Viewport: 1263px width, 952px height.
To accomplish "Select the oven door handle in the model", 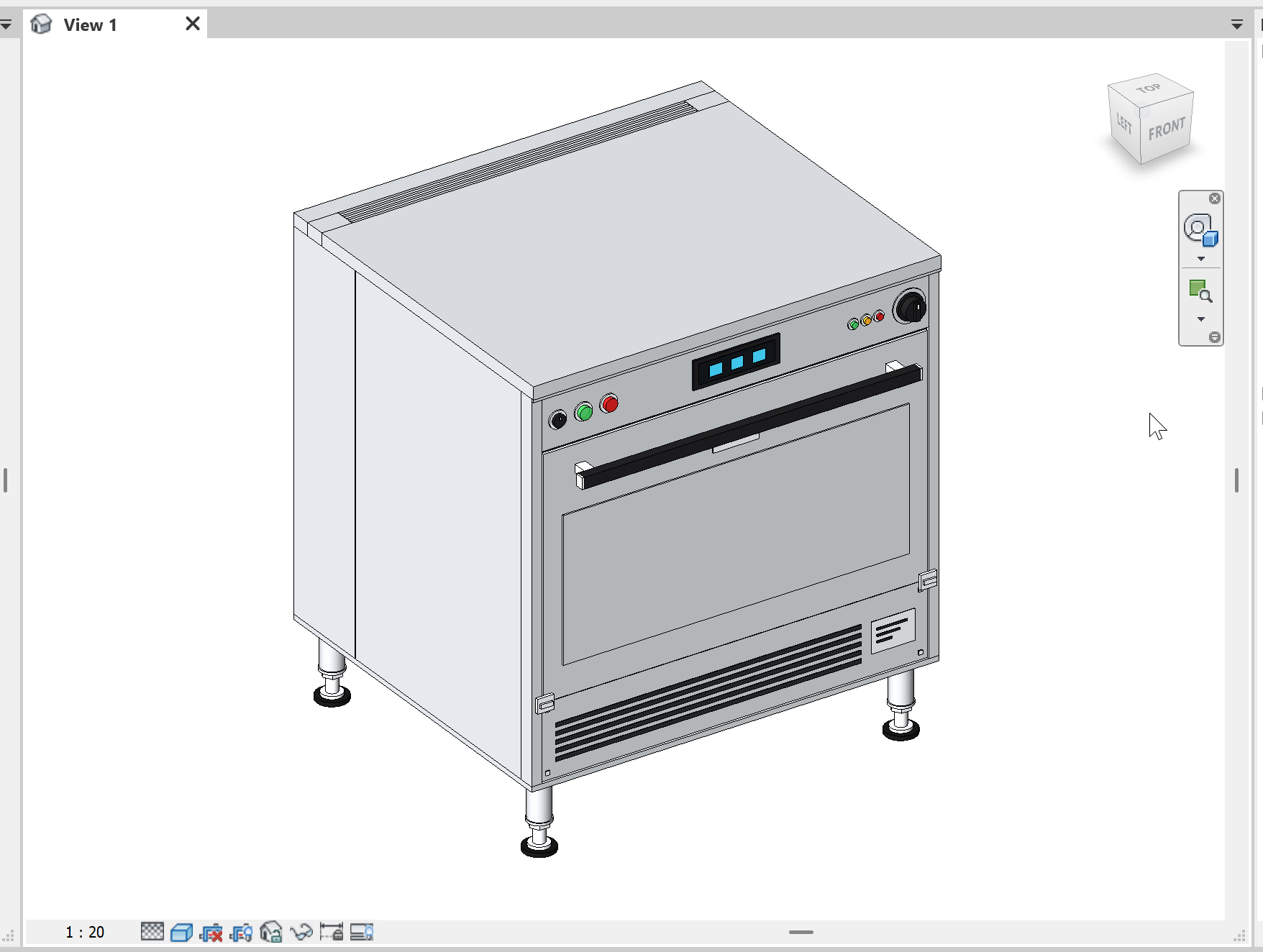I will point(748,427).
